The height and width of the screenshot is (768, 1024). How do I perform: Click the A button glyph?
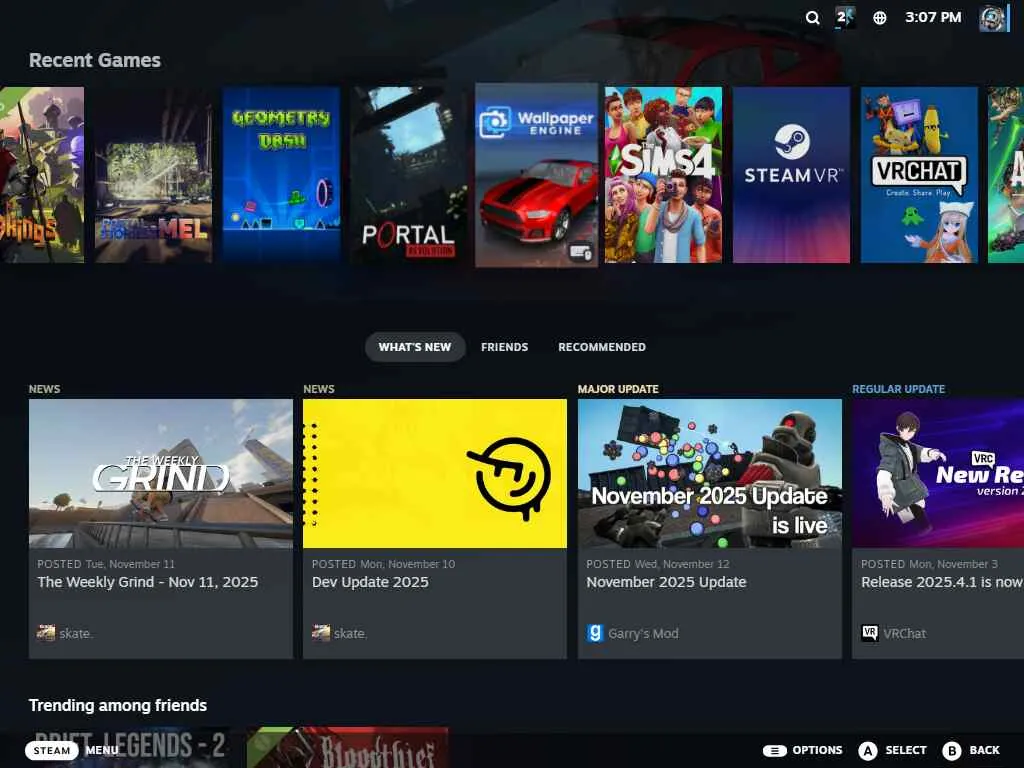(868, 751)
